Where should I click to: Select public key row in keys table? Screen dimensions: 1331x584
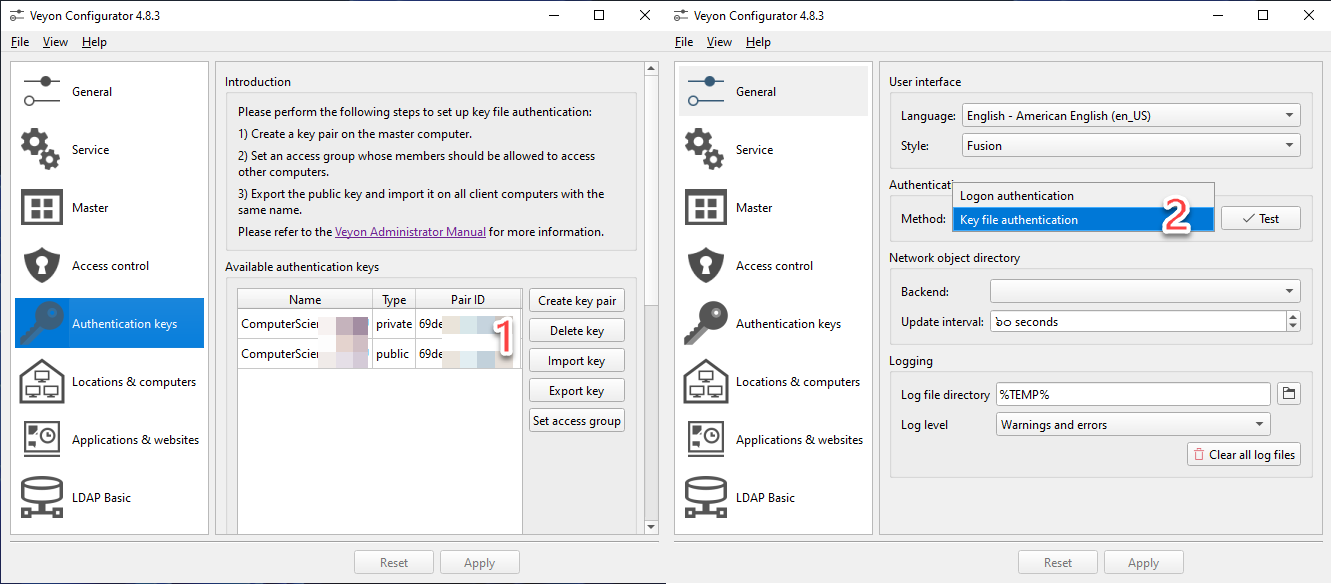[x=379, y=354]
